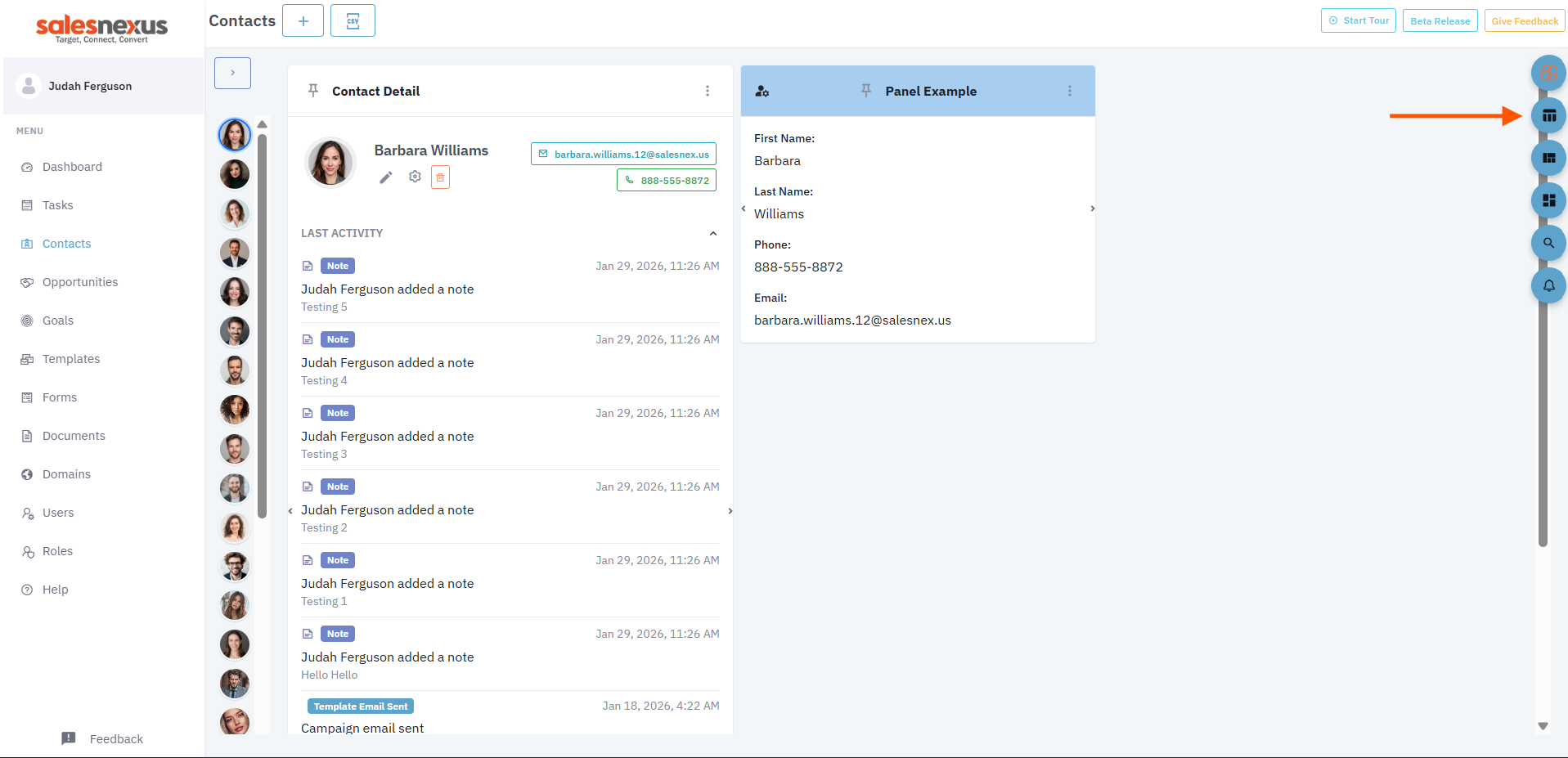Click the add contact plus button
Image resolution: width=1568 pixels, height=758 pixels.
click(x=303, y=20)
